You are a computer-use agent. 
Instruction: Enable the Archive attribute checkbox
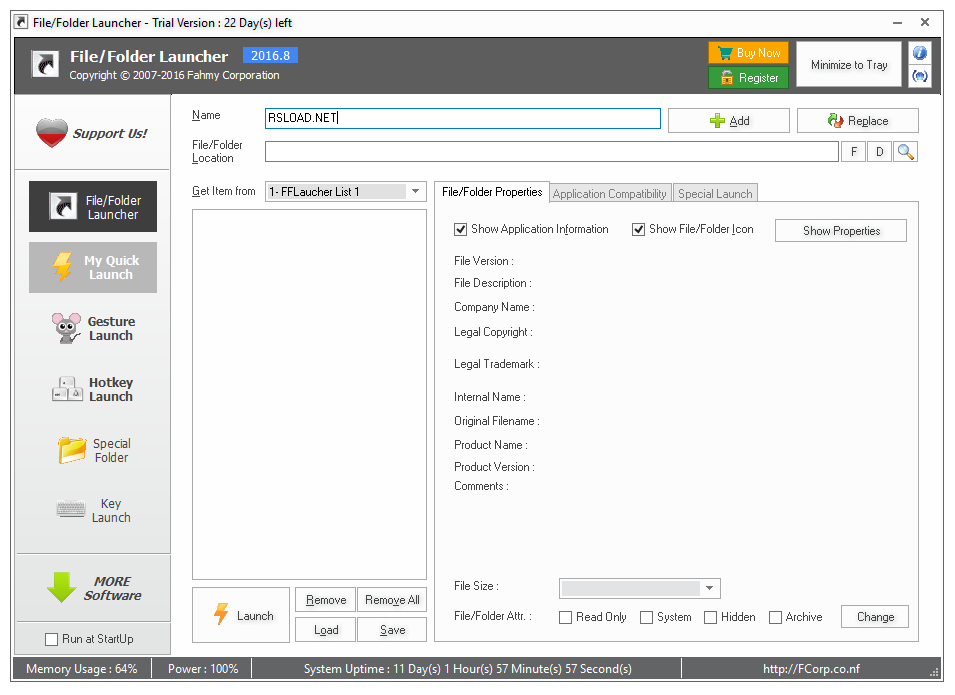pyautogui.click(x=775, y=618)
